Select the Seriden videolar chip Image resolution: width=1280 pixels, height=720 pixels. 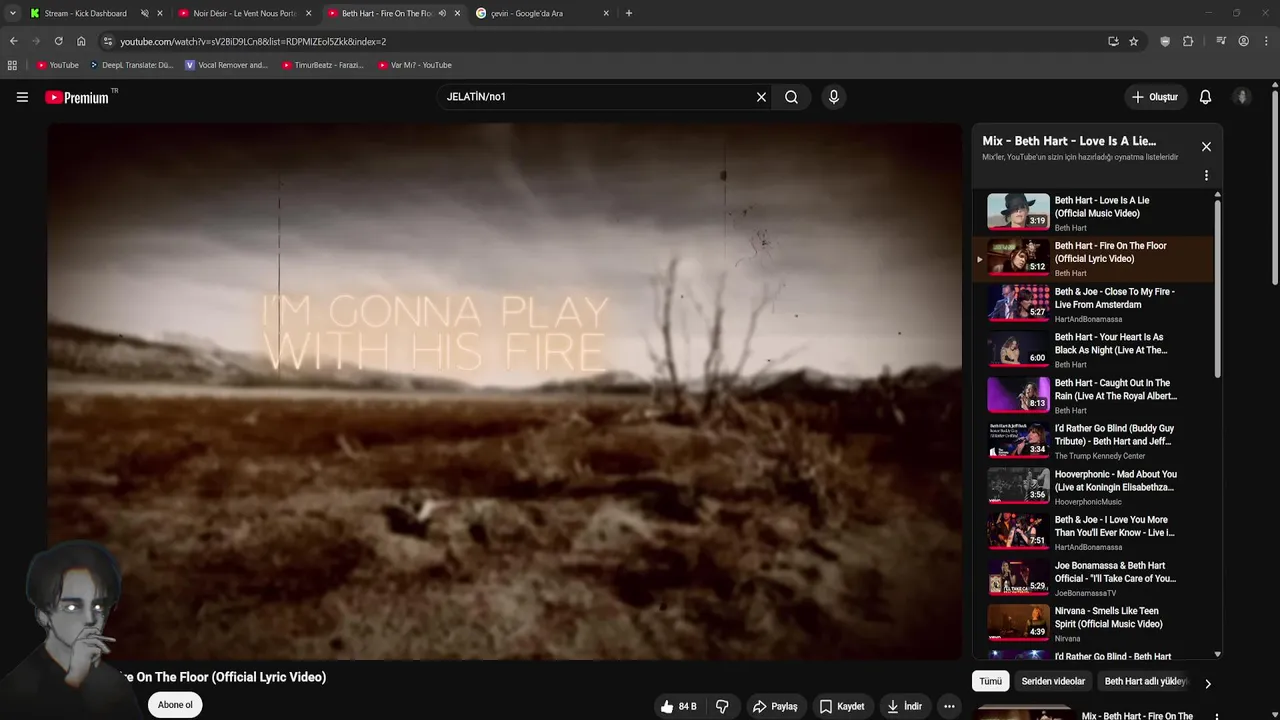pos(1053,681)
